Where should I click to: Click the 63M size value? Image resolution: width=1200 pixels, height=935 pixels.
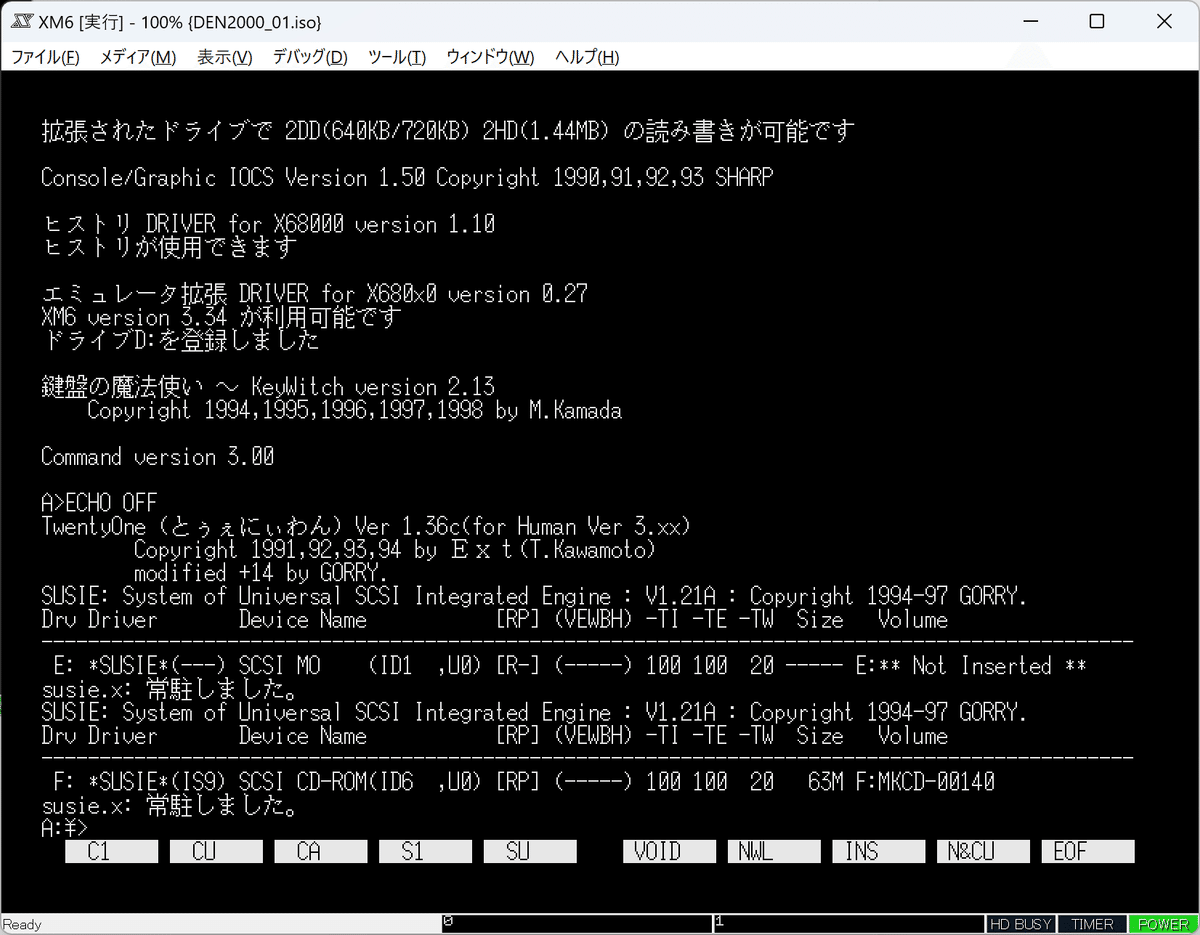[x=826, y=782]
